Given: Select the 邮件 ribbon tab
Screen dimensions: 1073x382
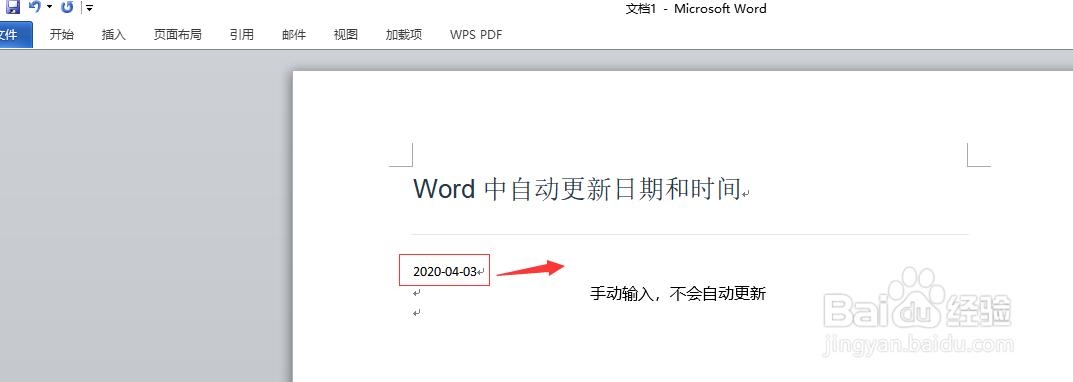Looking at the screenshot, I should click(294, 34).
